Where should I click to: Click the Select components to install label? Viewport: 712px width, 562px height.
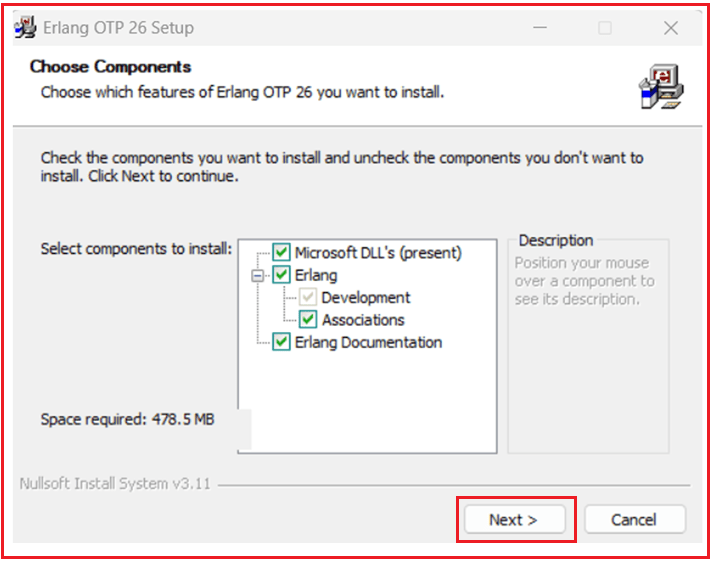coord(136,249)
